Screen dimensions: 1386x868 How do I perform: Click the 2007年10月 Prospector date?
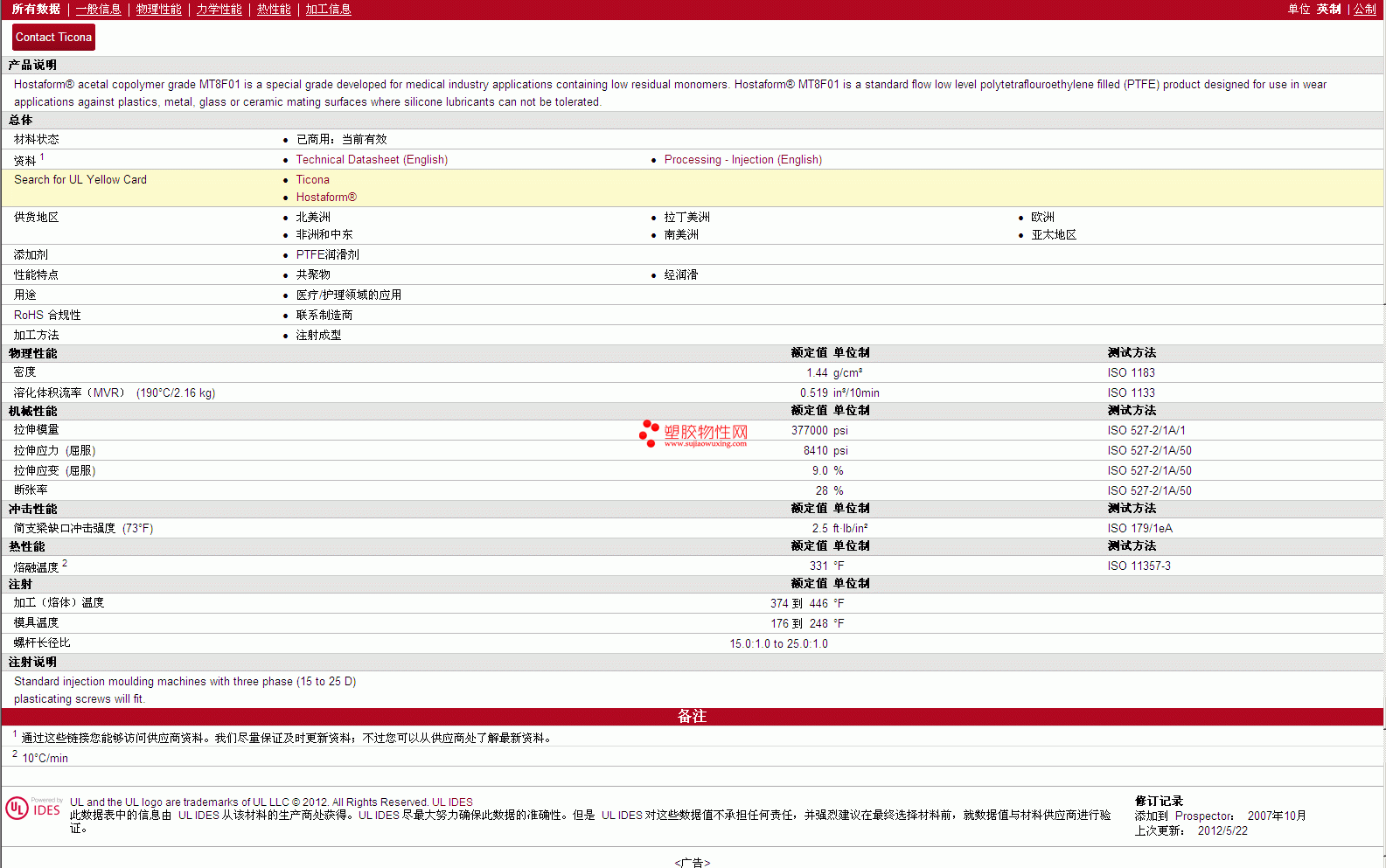coord(1277,816)
